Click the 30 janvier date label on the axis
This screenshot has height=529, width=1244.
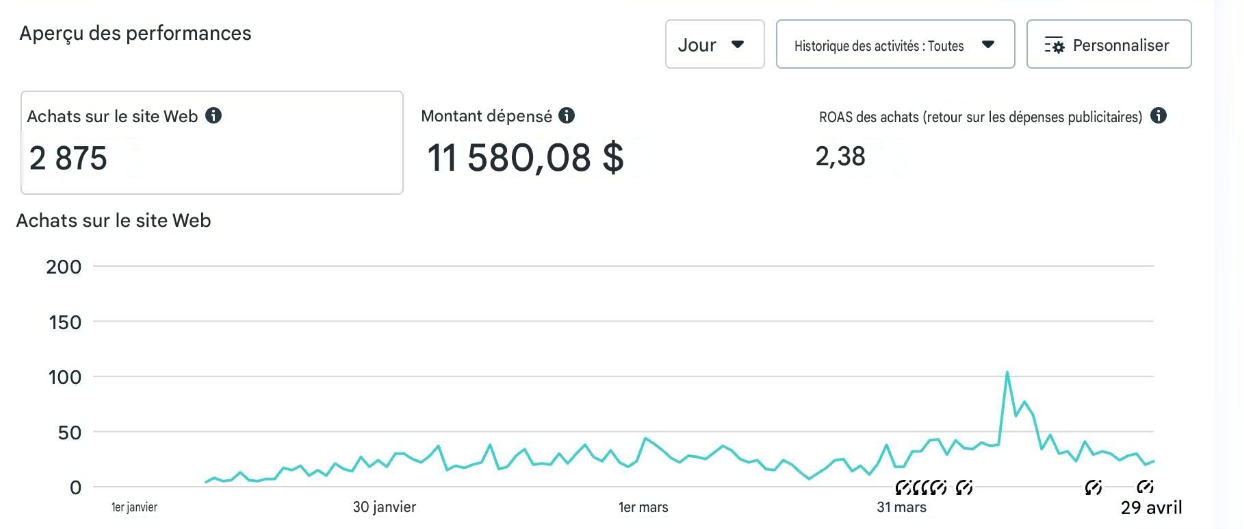click(385, 508)
